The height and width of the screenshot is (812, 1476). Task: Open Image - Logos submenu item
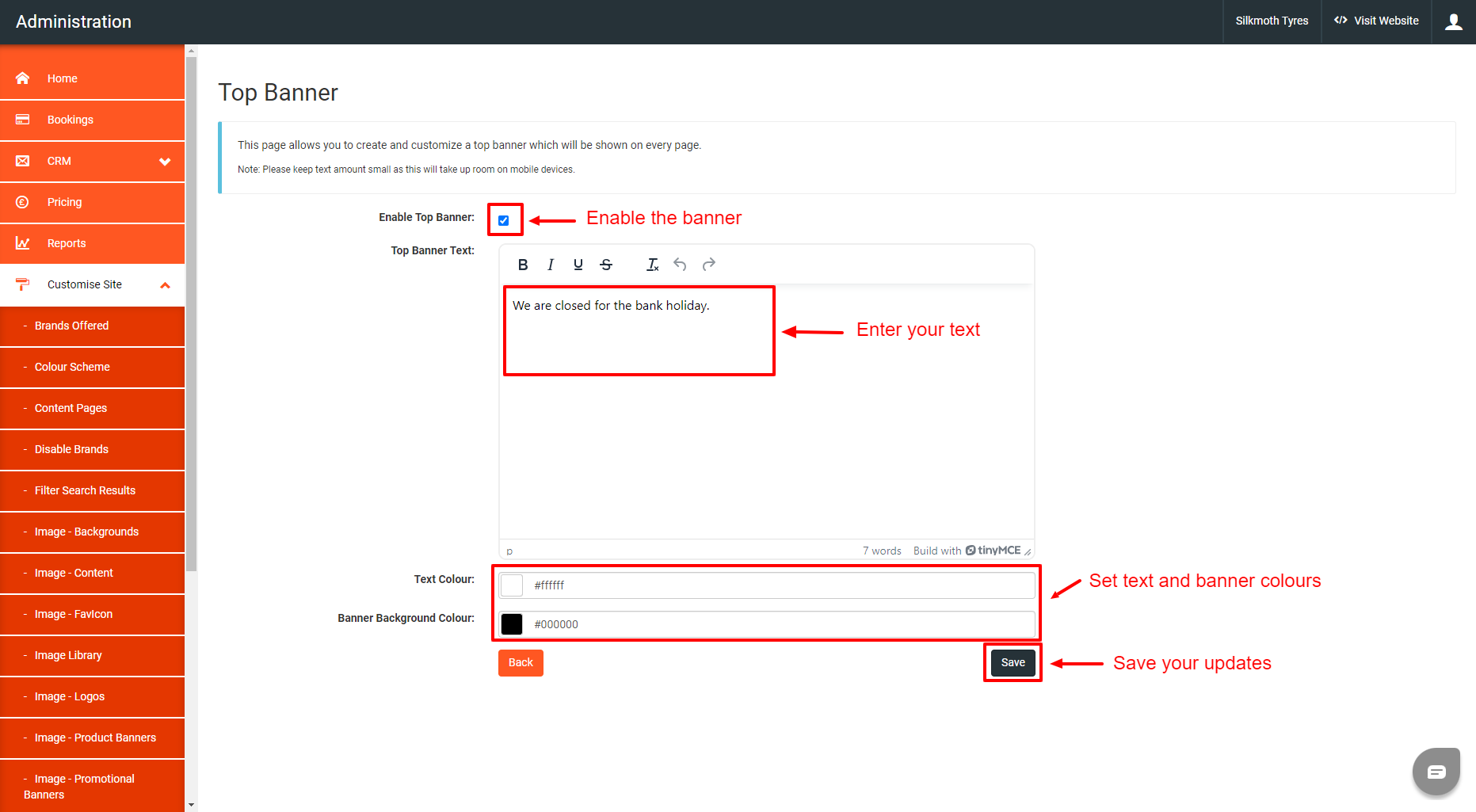[92, 696]
